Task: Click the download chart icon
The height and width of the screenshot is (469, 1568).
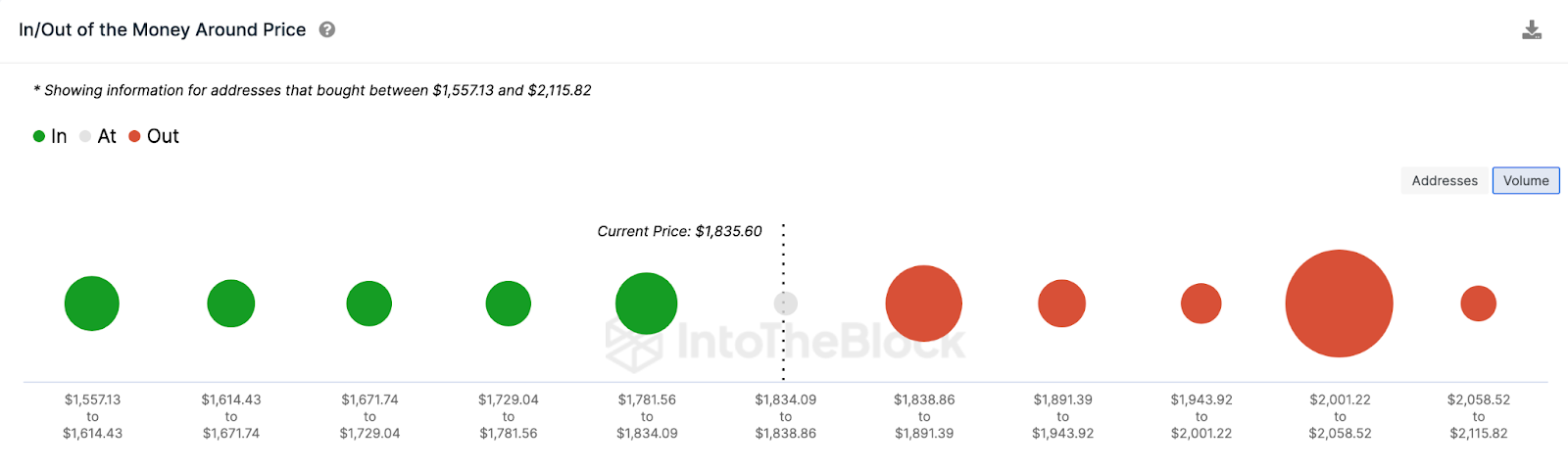Action: (1532, 30)
